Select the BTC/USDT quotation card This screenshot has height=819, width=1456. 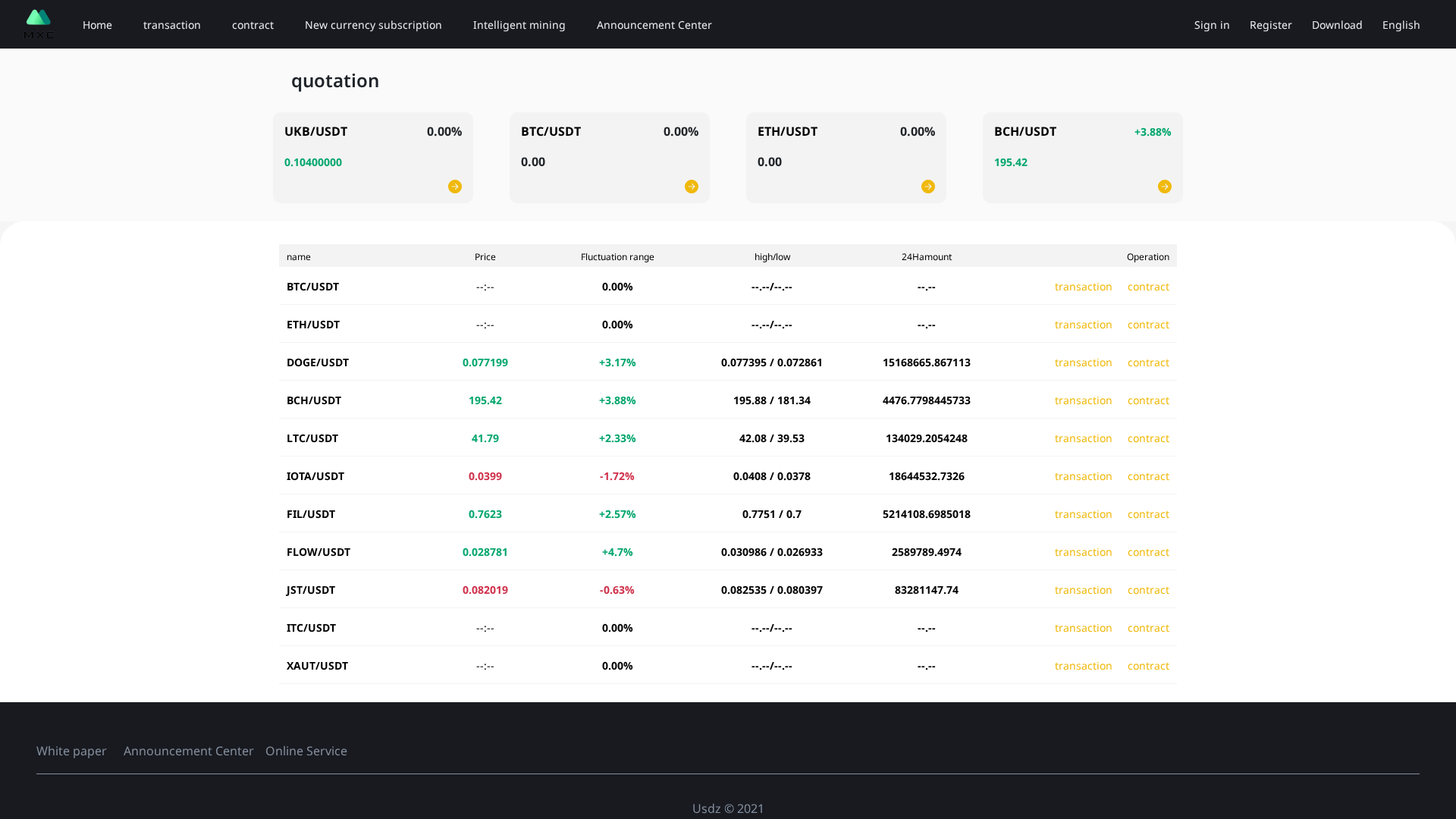coord(610,158)
